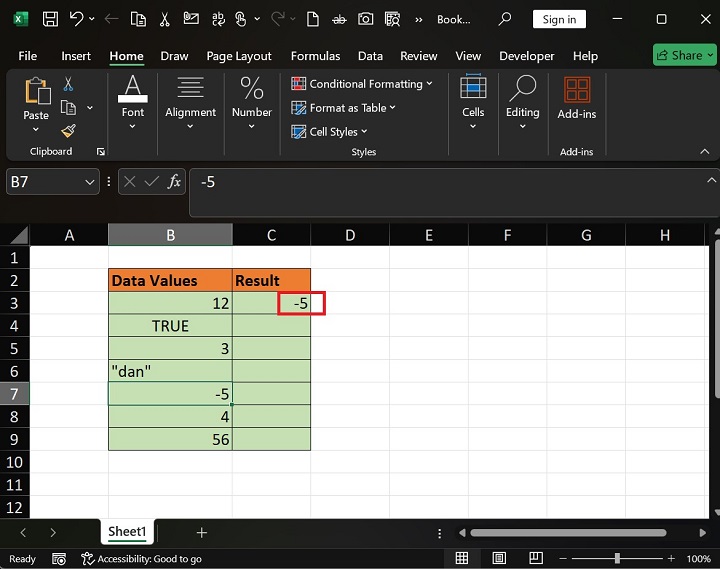Image resolution: width=720 pixels, height=569 pixels.
Task: Open the Add-ins icon in ribbon
Action: tap(576, 98)
